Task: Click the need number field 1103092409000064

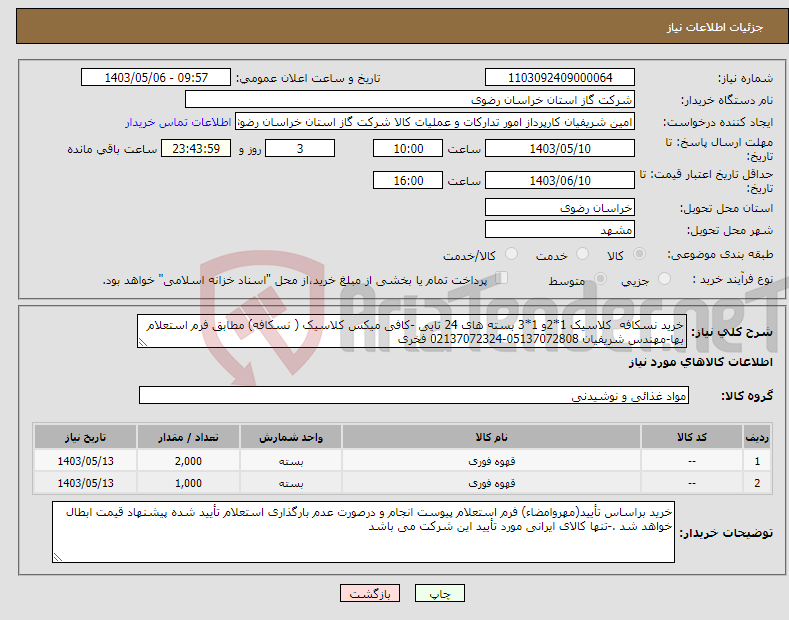Action: pos(560,78)
